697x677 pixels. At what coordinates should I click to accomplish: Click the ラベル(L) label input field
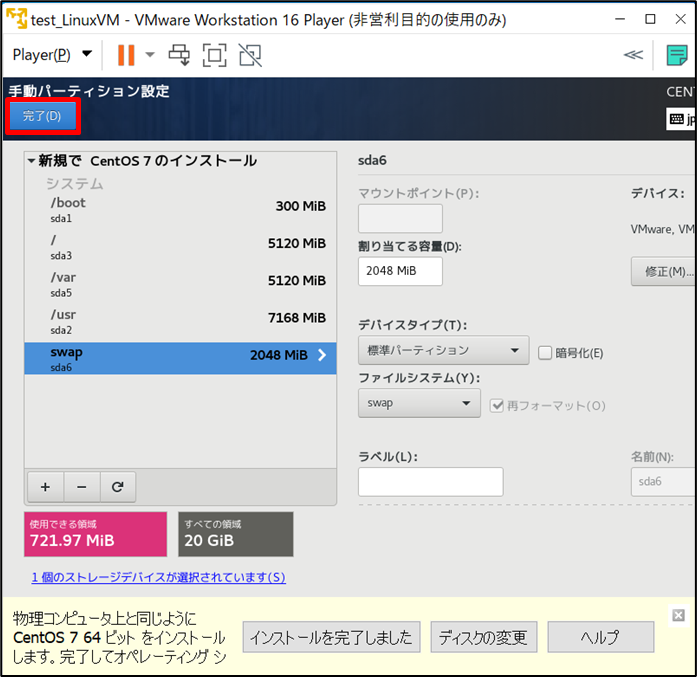(431, 482)
